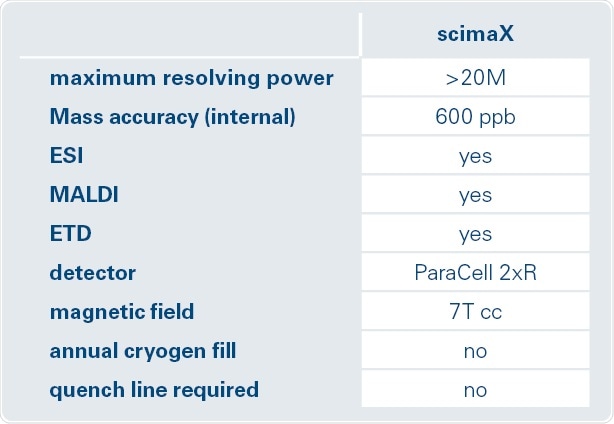614x424 pixels.
Task: Click the yes value for ETD
Action: 475,234
